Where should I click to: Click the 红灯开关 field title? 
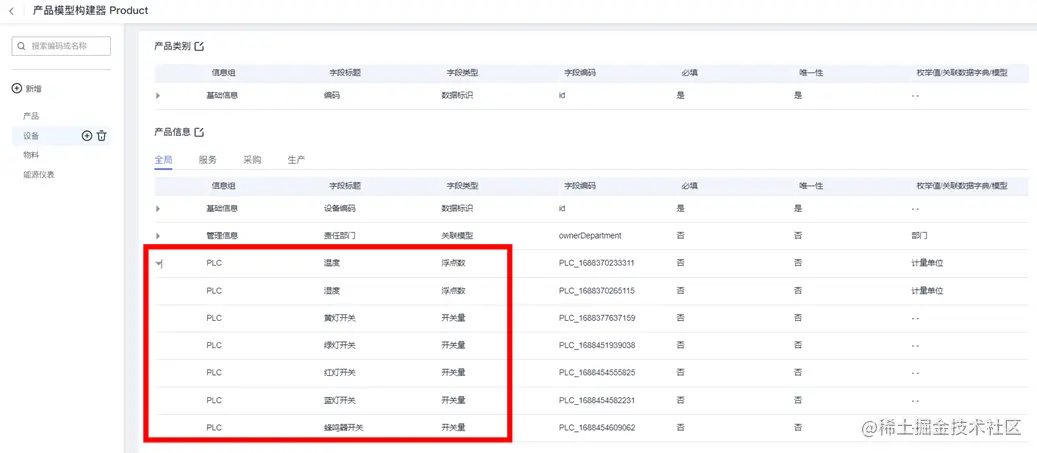tap(340, 373)
